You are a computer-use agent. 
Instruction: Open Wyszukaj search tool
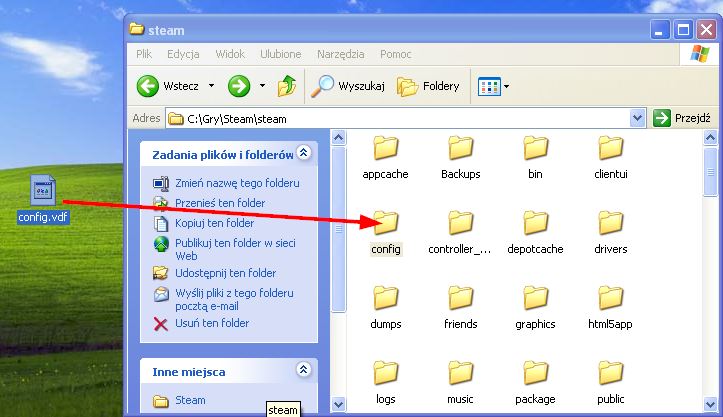[348, 86]
